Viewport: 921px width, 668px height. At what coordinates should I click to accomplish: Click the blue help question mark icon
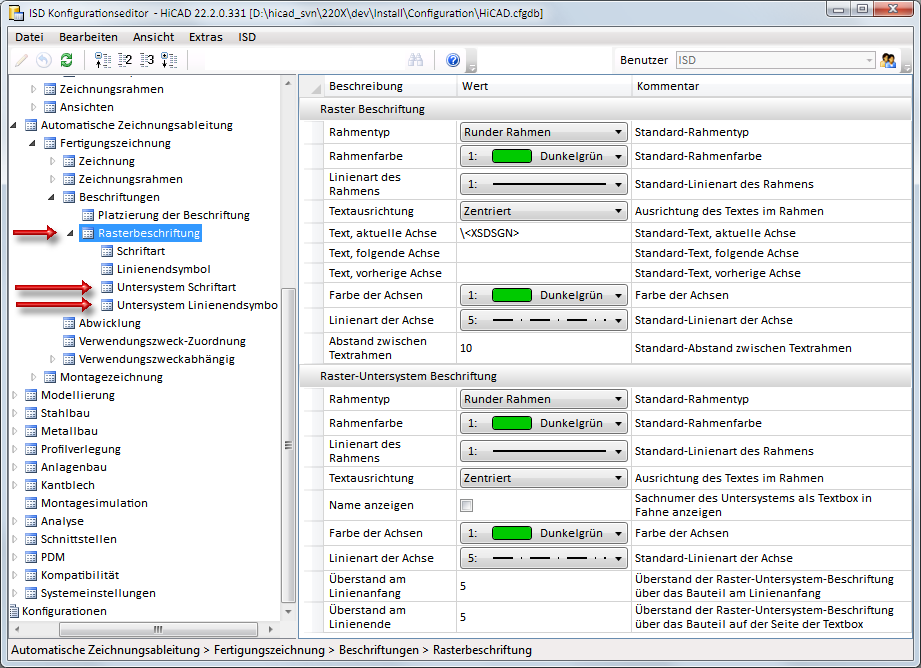coord(453,60)
